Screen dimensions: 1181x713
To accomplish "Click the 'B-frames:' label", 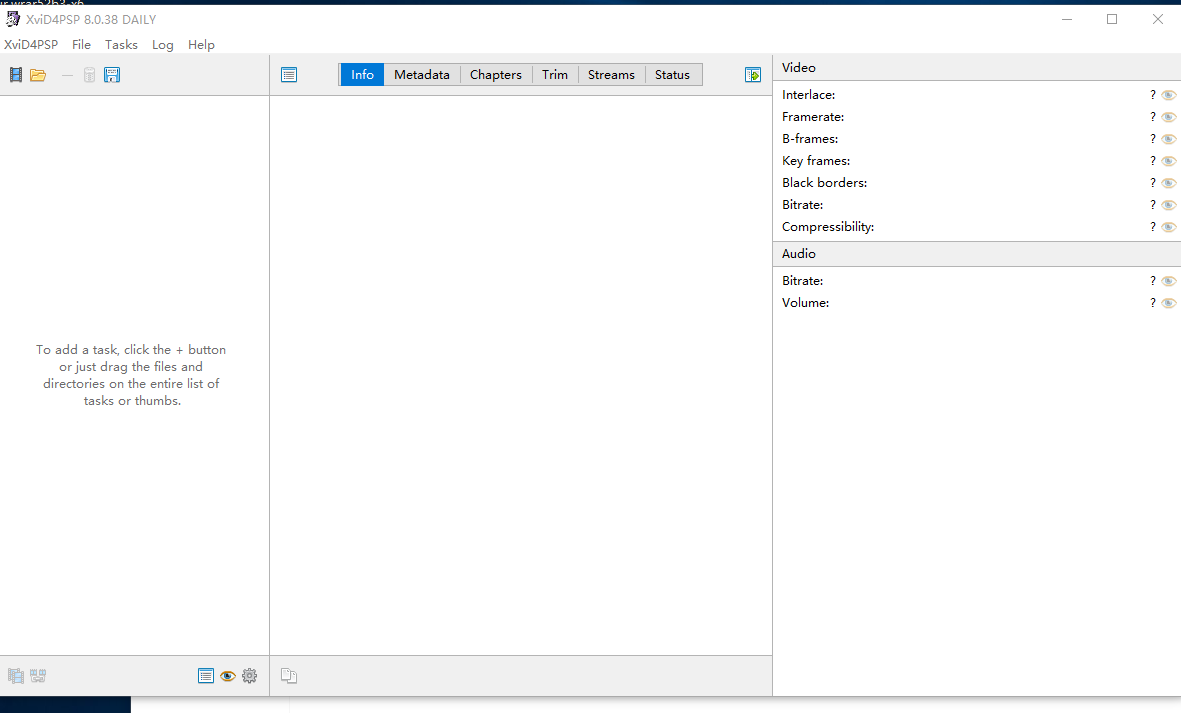I will 810,139.
